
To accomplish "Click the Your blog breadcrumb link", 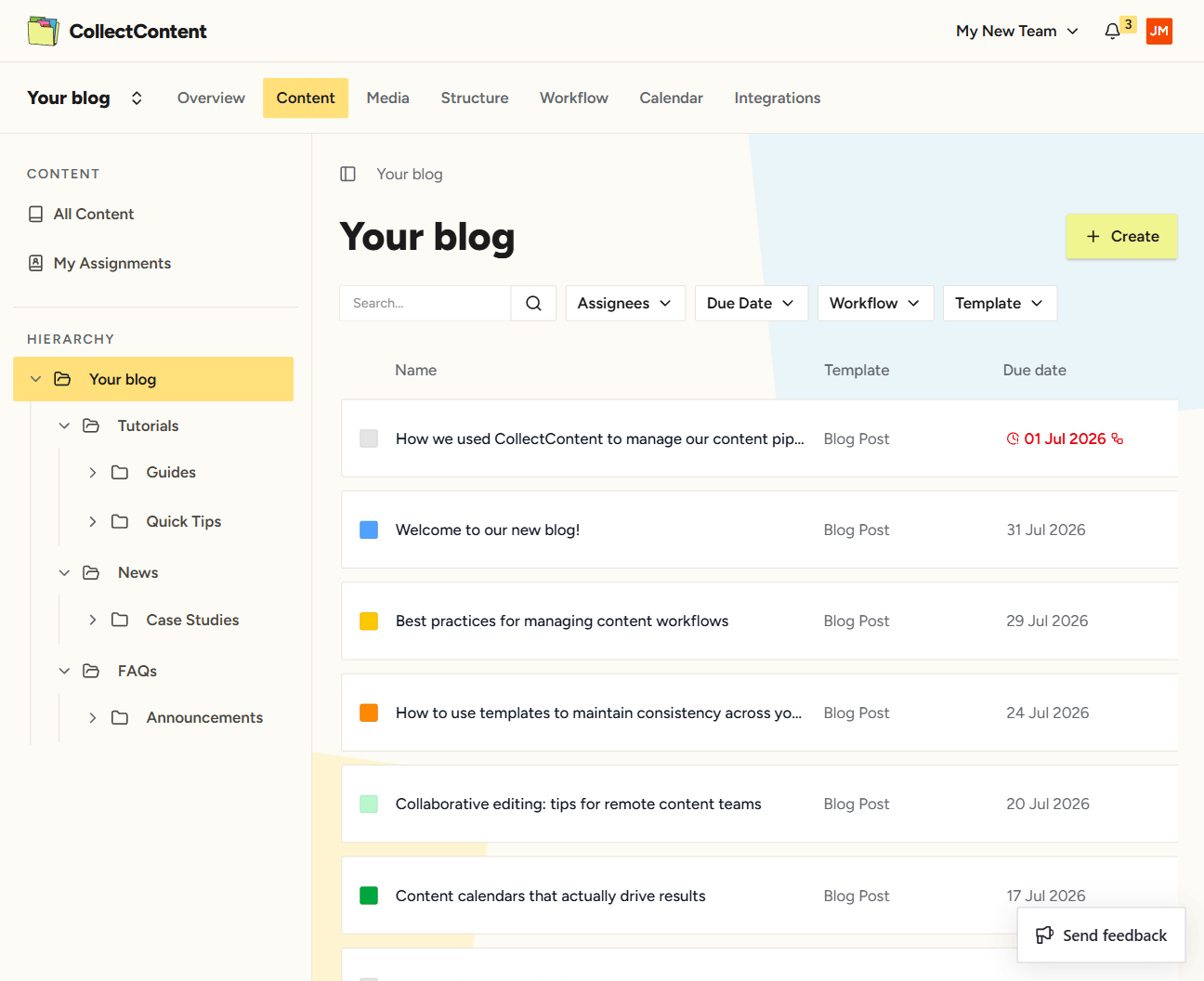I will (410, 174).
